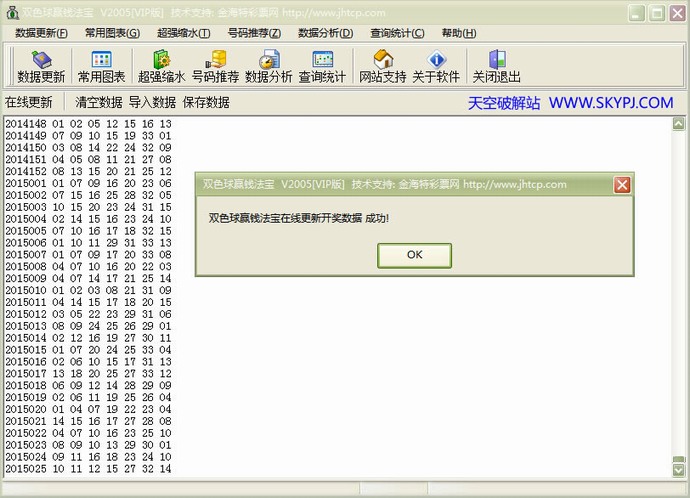The height and width of the screenshot is (498, 690).
Task: Open the 查询统计(C) menu
Action: tap(397, 33)
